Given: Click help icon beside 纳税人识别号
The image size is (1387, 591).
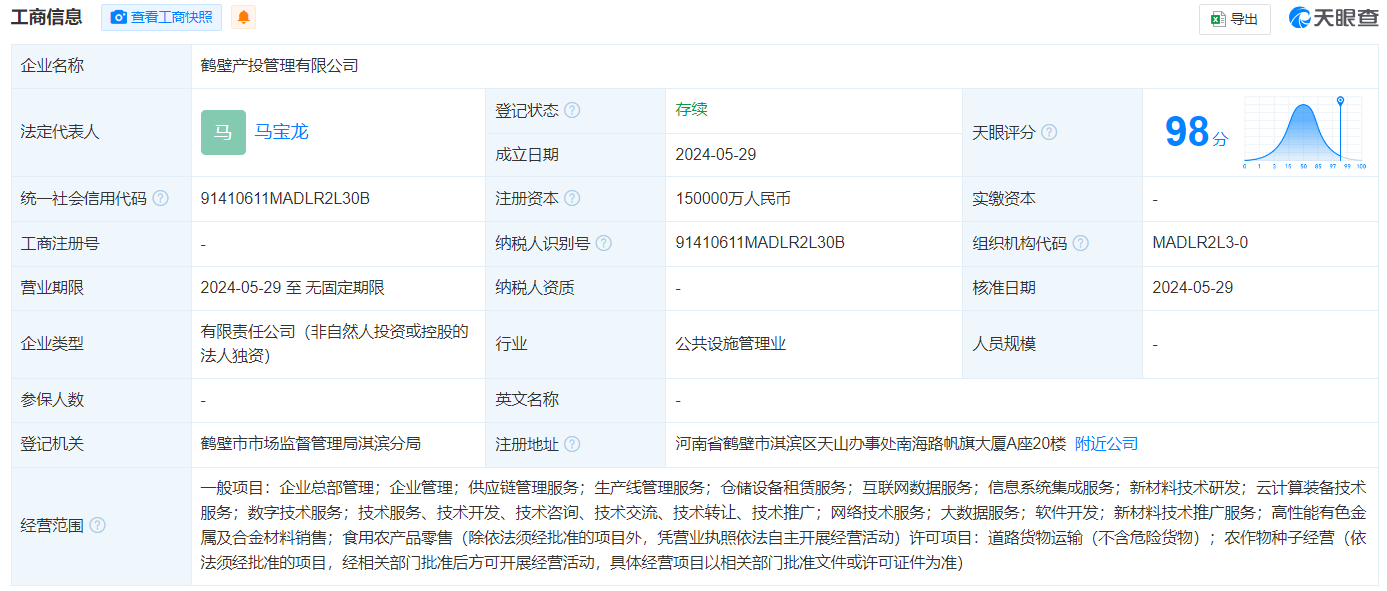Looking at the screenshot, I should click(603, 243).
